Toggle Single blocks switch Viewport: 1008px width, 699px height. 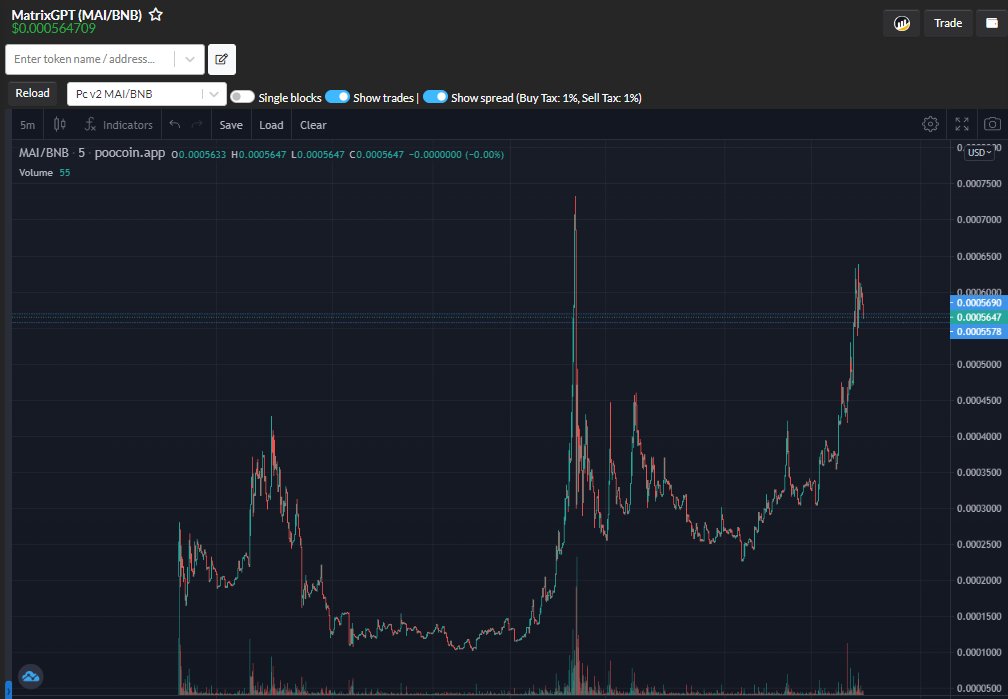pyautogui.click(x=242, y=96)
